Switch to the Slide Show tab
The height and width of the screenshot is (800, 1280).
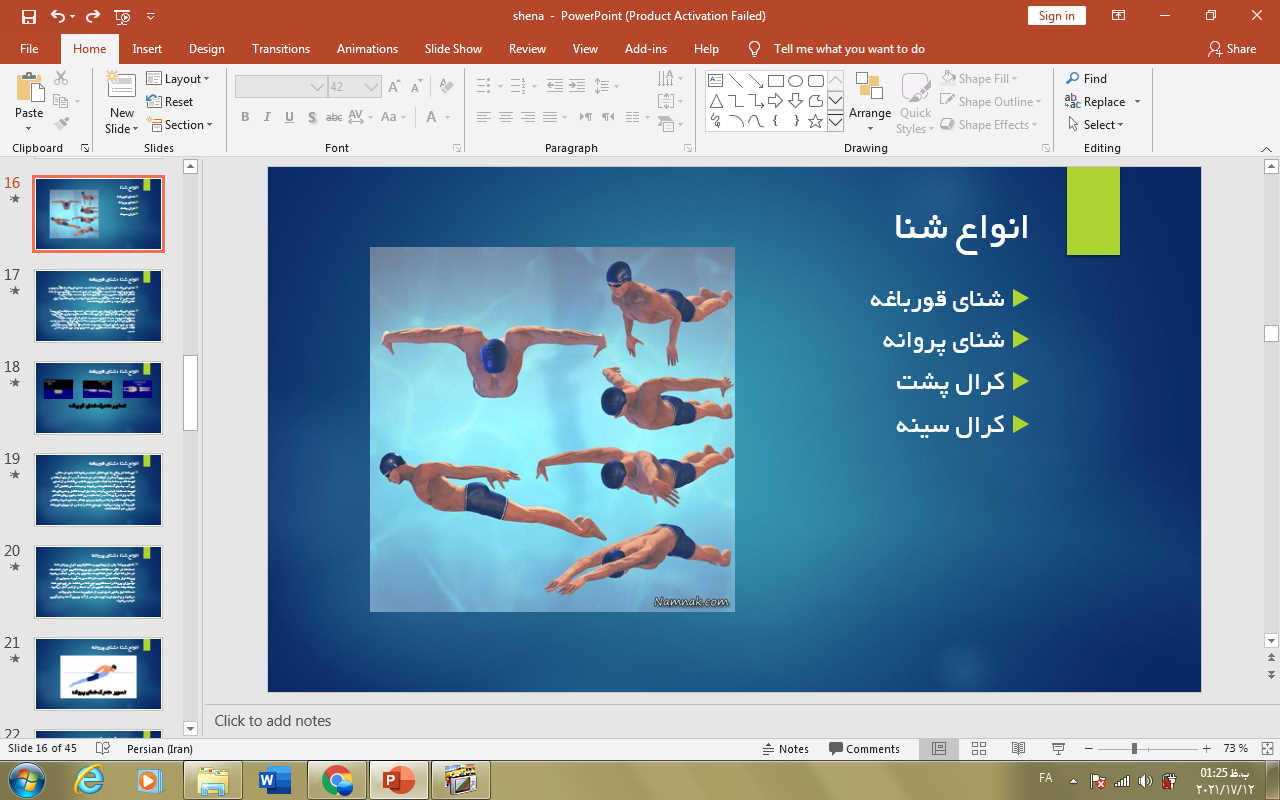(x=453, y=49)
